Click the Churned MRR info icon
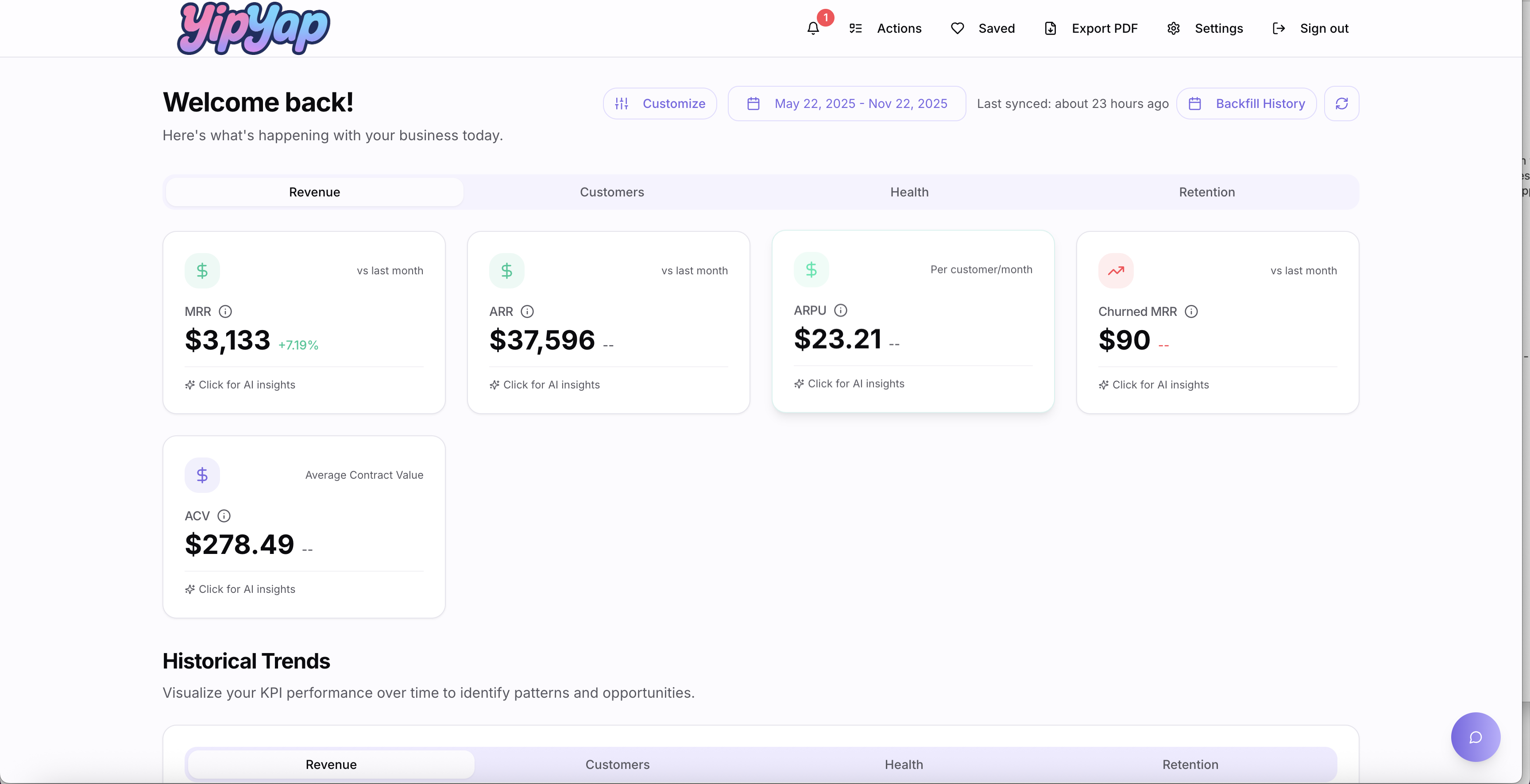The height and width of the screenshot is (784, 1530). [1191, 311]
